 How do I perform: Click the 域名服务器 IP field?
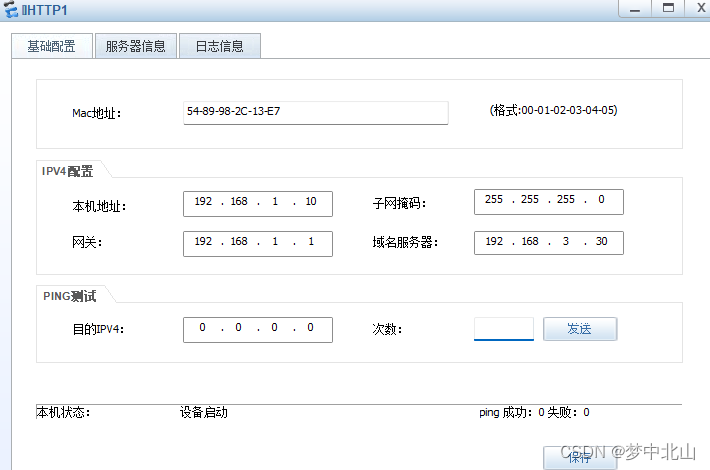(548, 243)
